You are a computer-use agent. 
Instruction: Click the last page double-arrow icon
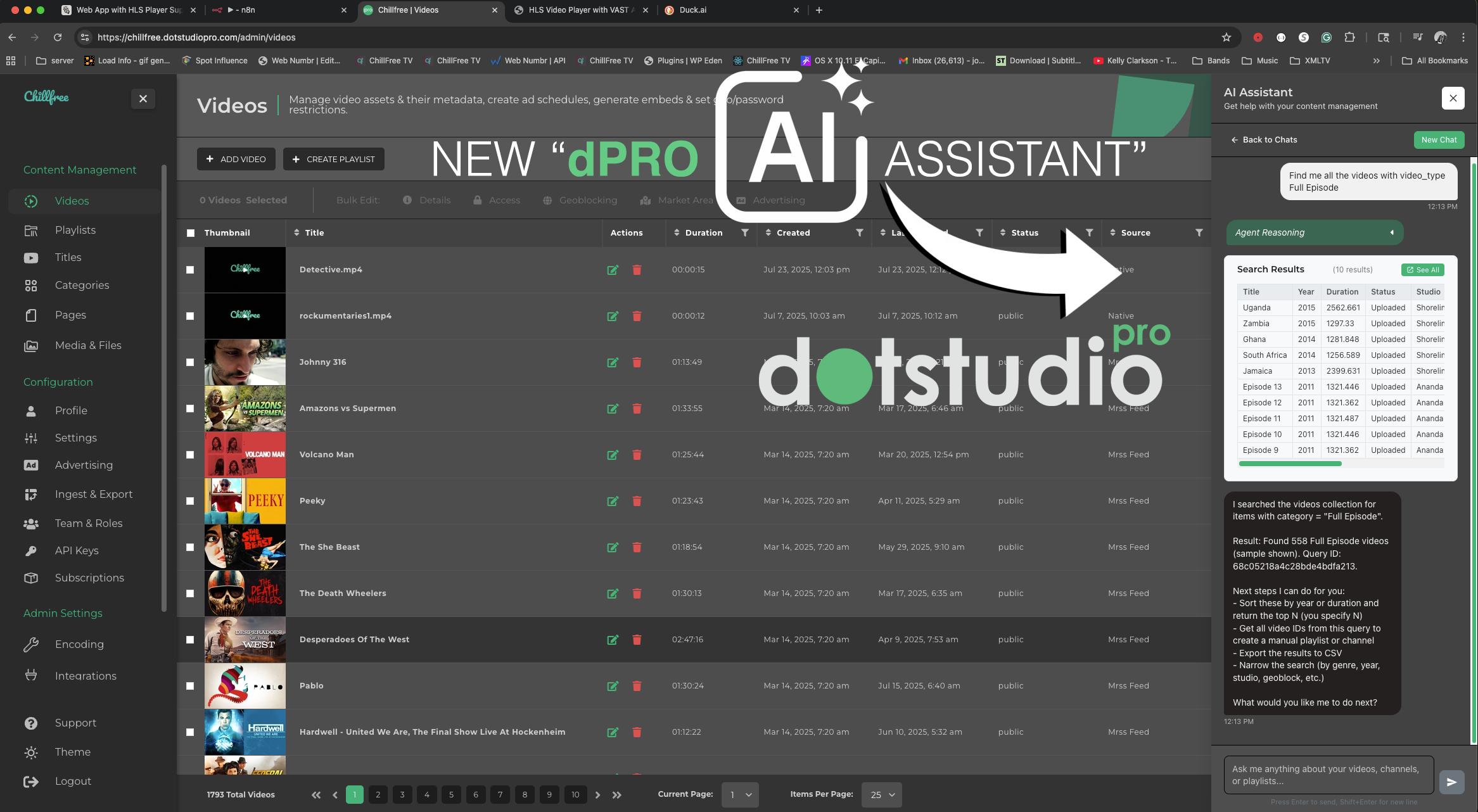point(617,795)
